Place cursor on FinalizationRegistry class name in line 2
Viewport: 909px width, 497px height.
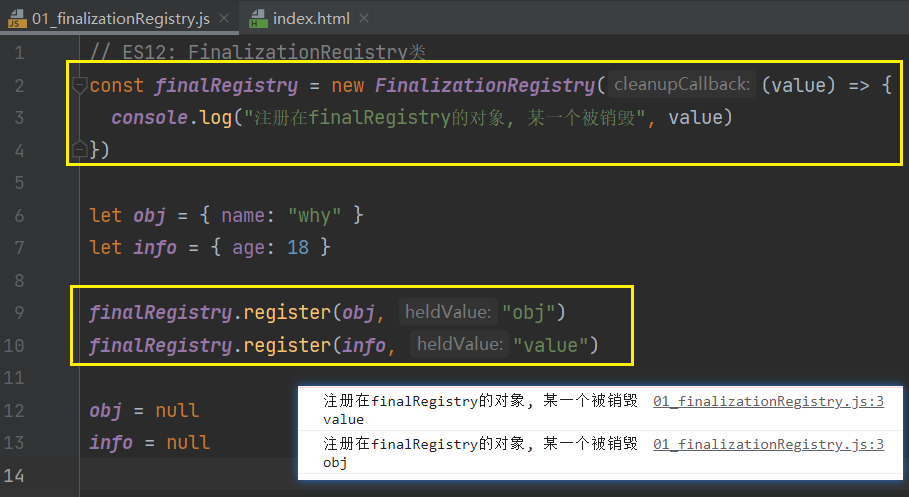[485, 86]
